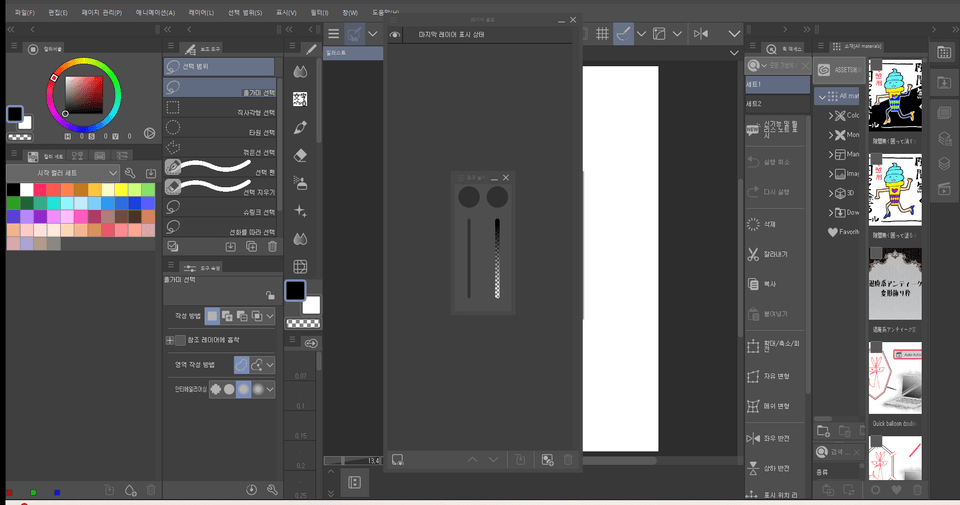Select the 직사각형 선택 rectangle selection tool
The height and width of the screenshot is (505, 960).
(x=220, y=107)
